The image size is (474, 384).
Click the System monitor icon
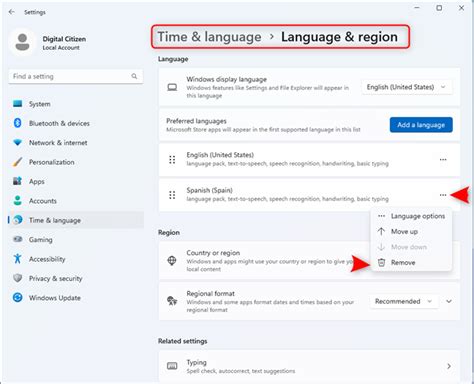pyautogui.click(x=18, y=104)
